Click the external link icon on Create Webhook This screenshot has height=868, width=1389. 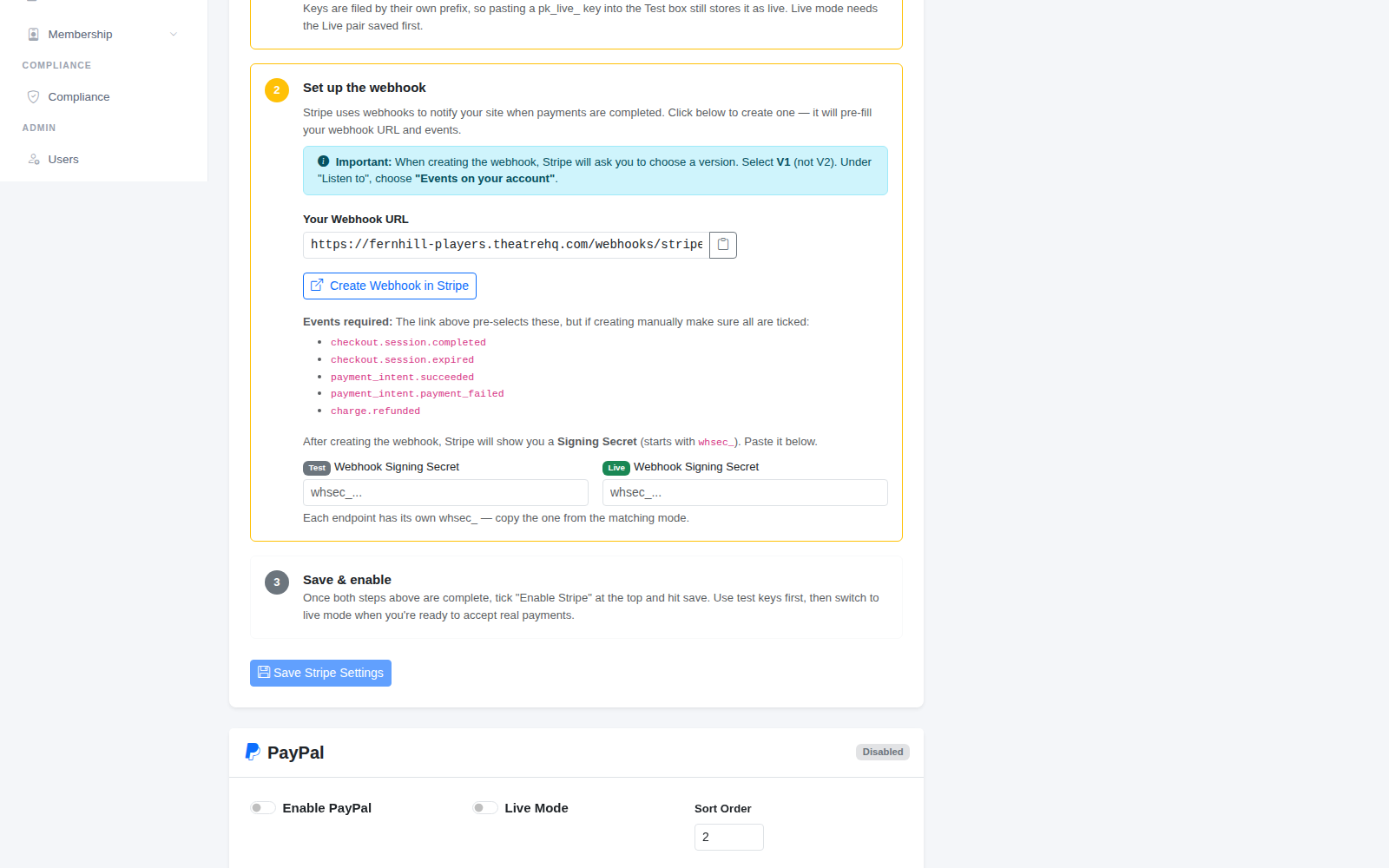317,285
